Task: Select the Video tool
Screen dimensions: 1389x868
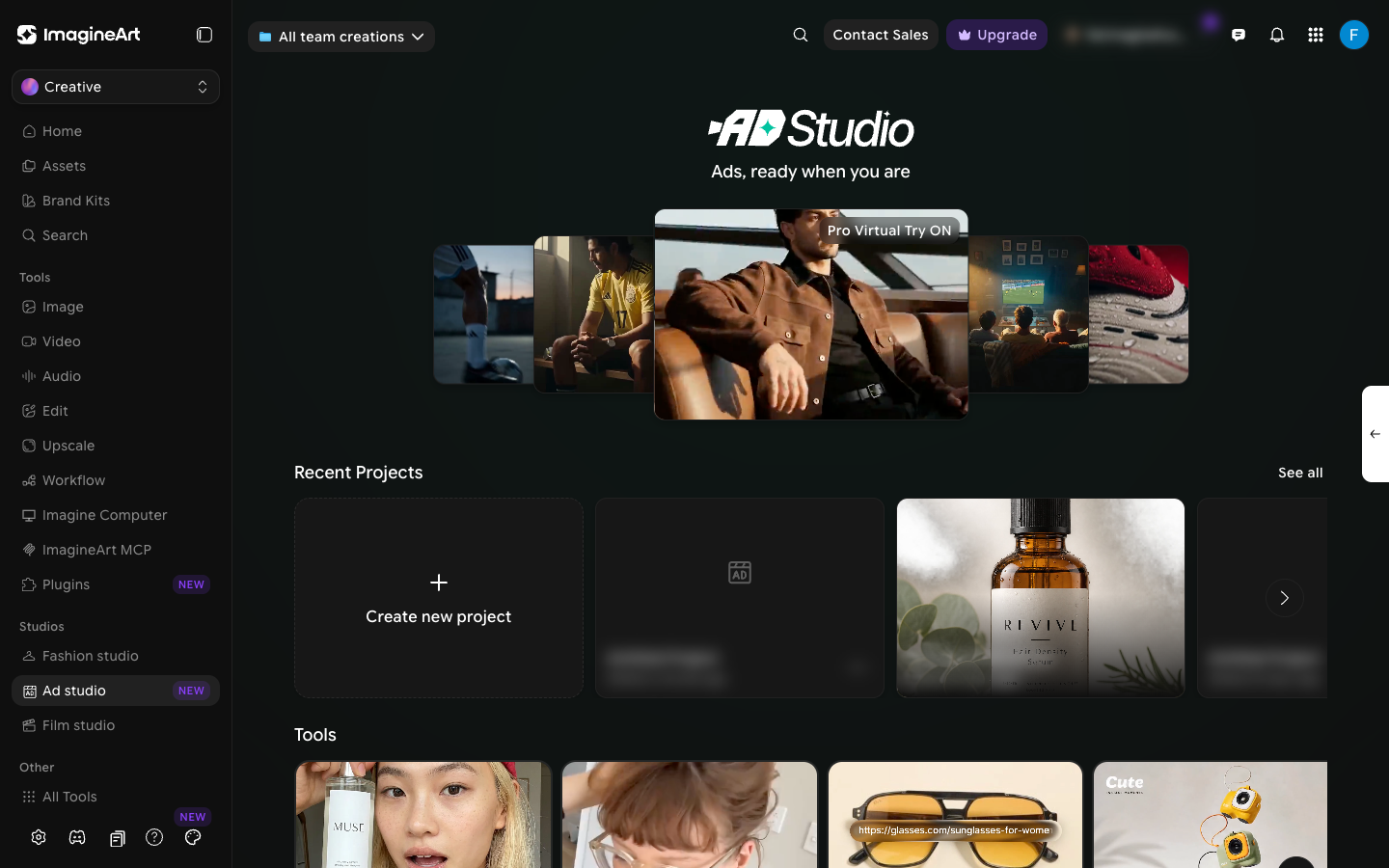Action: tap(116, 341)
